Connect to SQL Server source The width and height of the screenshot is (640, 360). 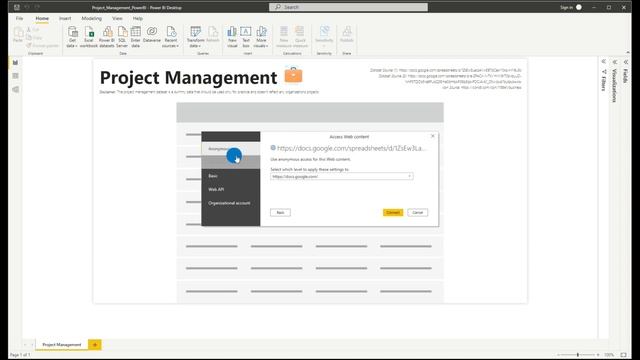point(122,37)
